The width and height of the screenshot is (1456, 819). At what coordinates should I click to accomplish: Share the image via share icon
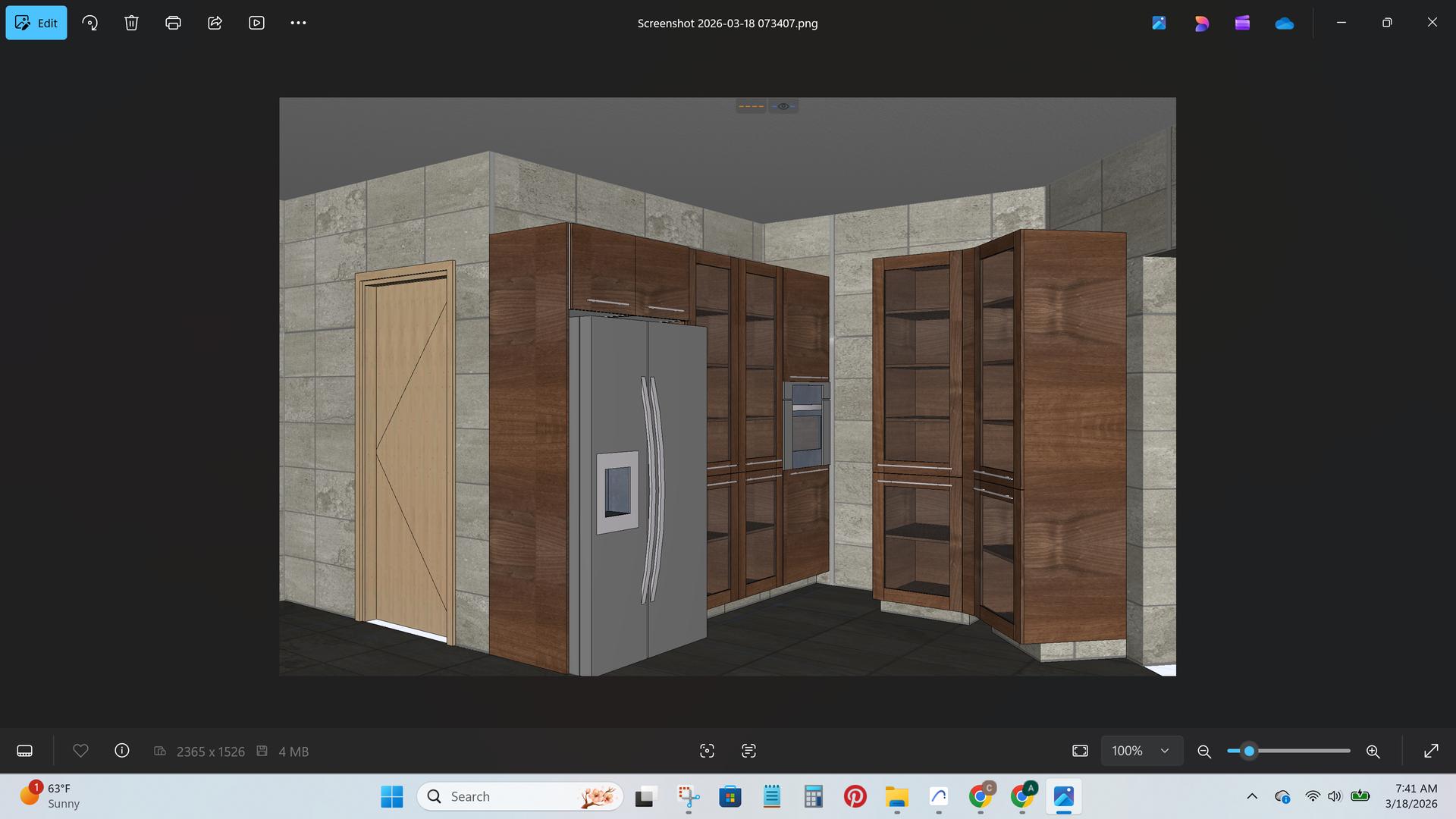pos(215,23)
